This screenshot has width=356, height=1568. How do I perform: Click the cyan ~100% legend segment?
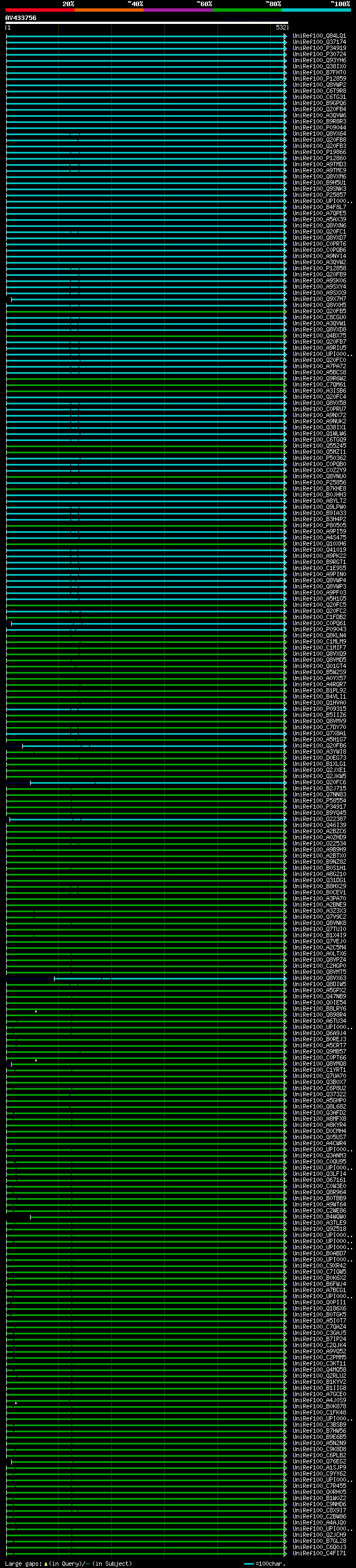click(316, 10)
